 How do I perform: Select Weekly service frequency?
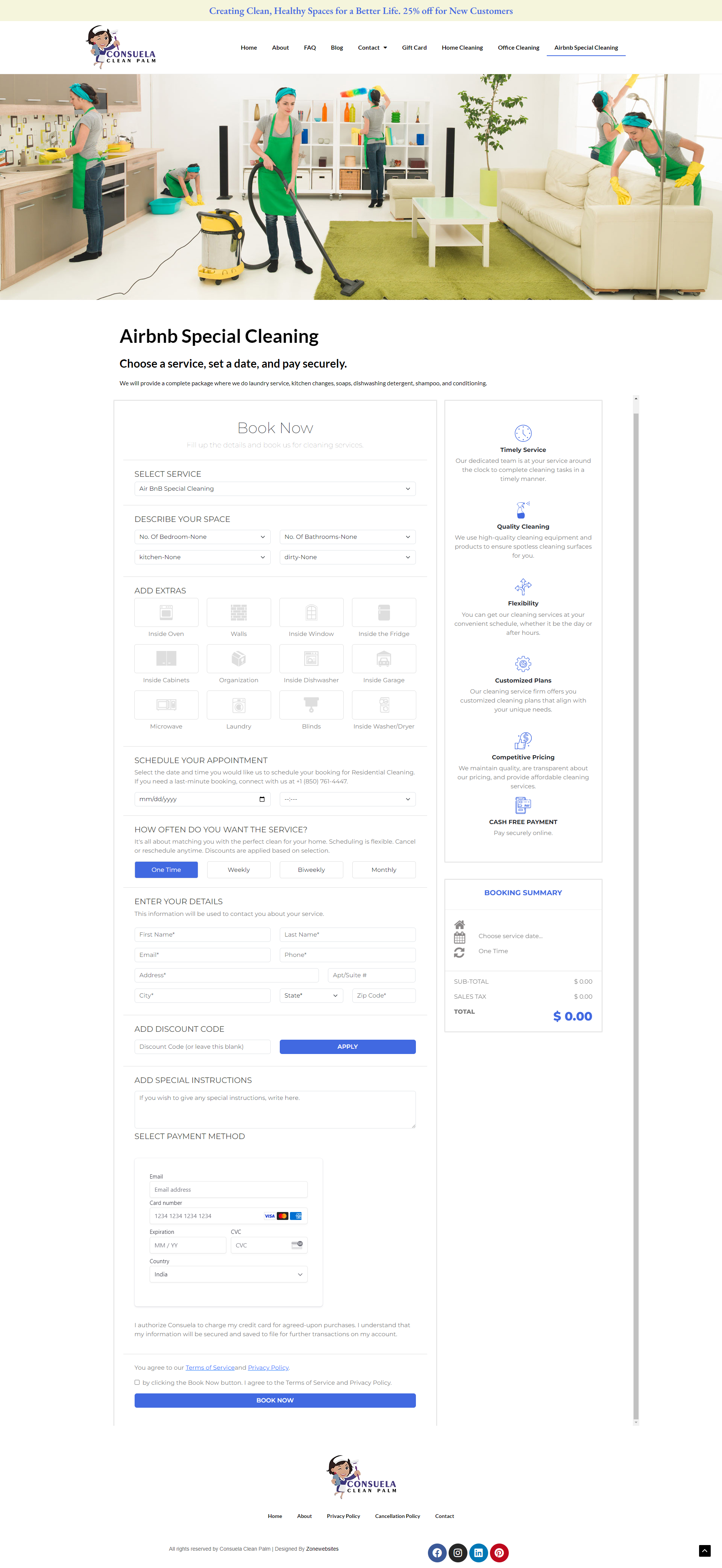(238, 869)
